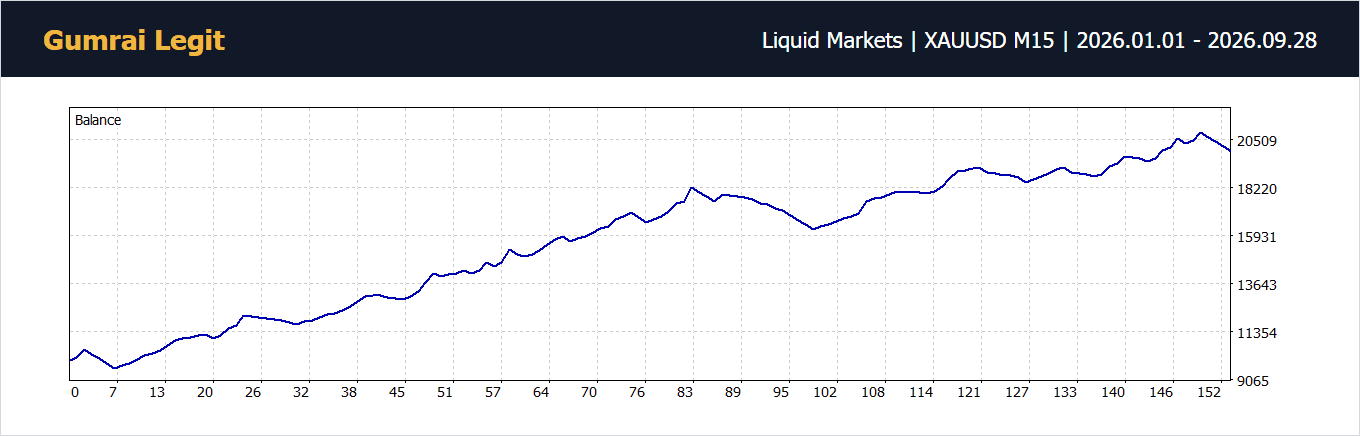Click the 83 x-axis label

pyautogui.click(x=685, y=393)
